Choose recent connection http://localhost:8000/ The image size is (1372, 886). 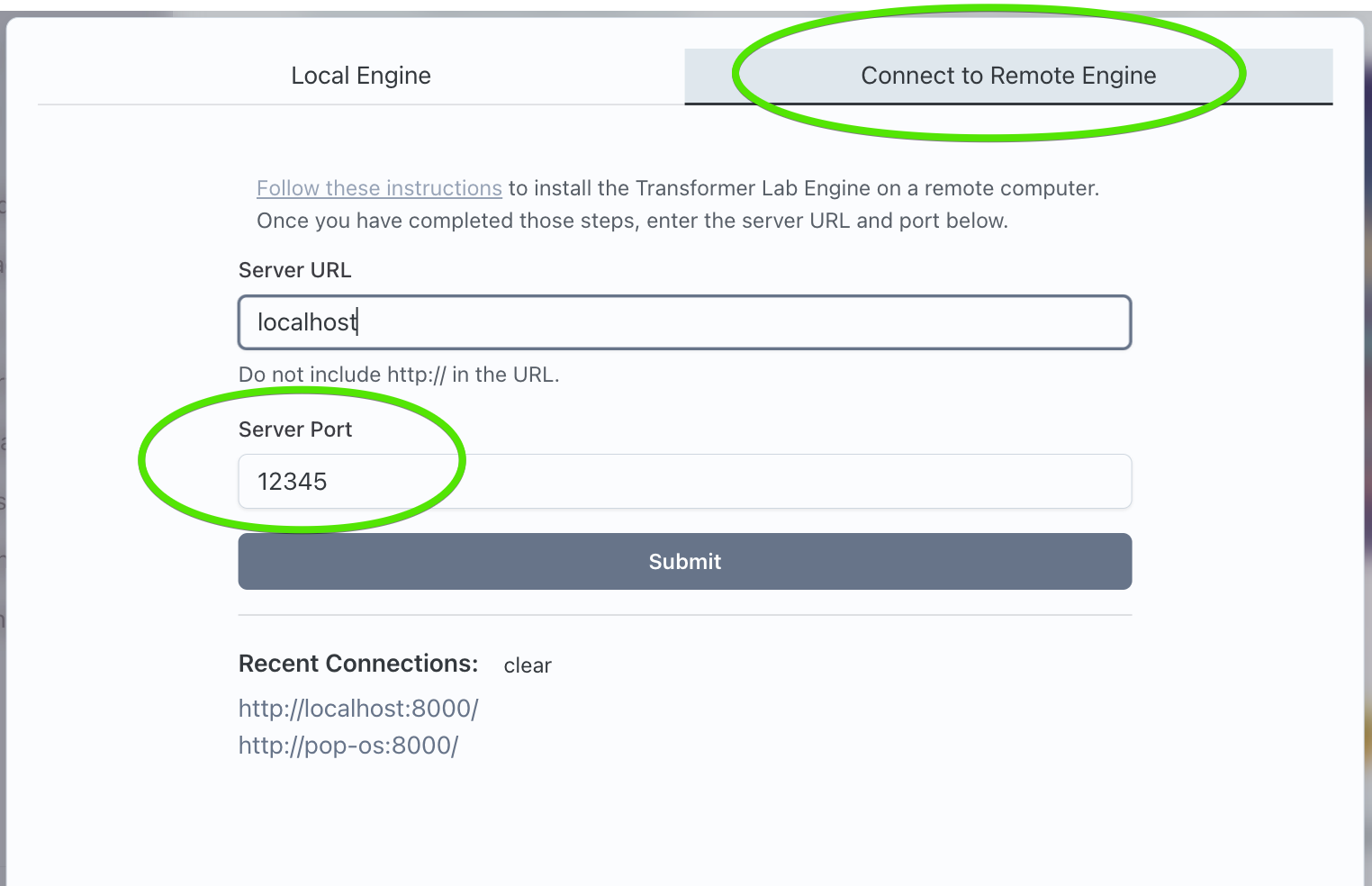(358, 709)
